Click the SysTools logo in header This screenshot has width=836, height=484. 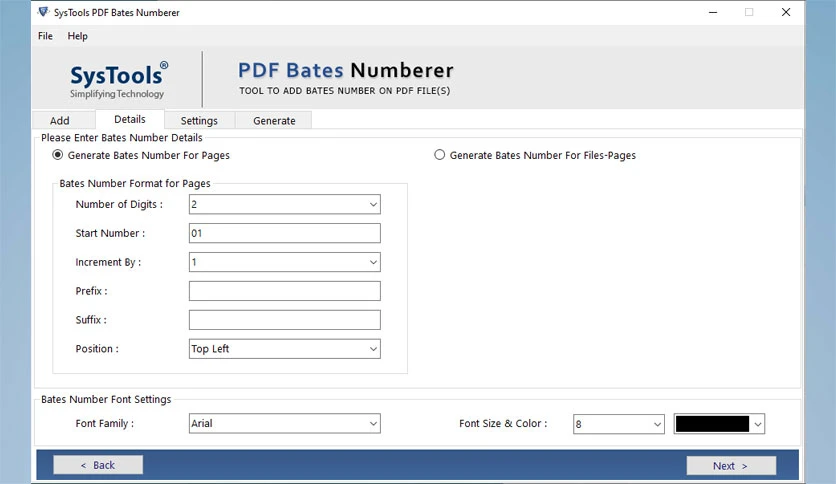click(x=118, y=80)
